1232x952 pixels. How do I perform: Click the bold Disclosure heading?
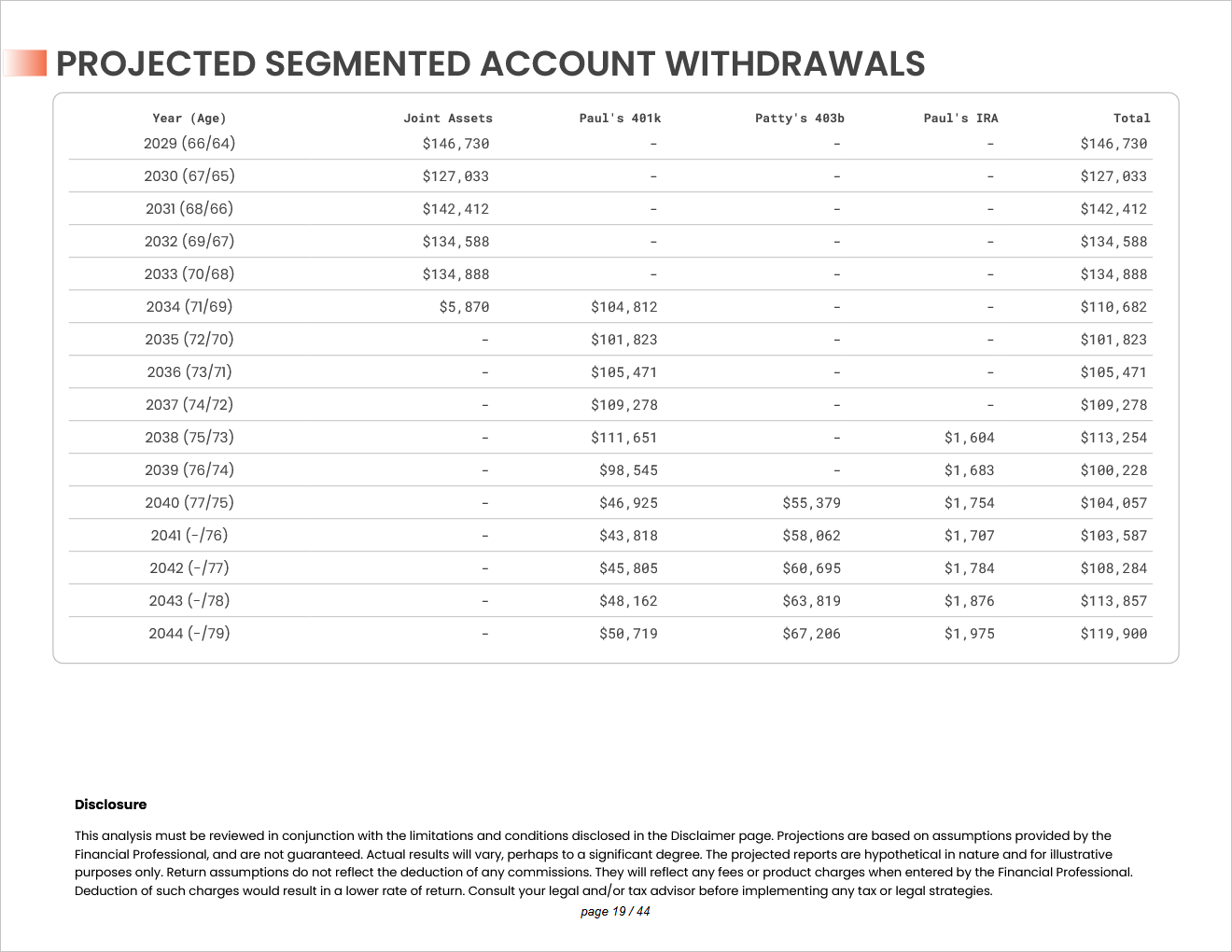[111, 805]
